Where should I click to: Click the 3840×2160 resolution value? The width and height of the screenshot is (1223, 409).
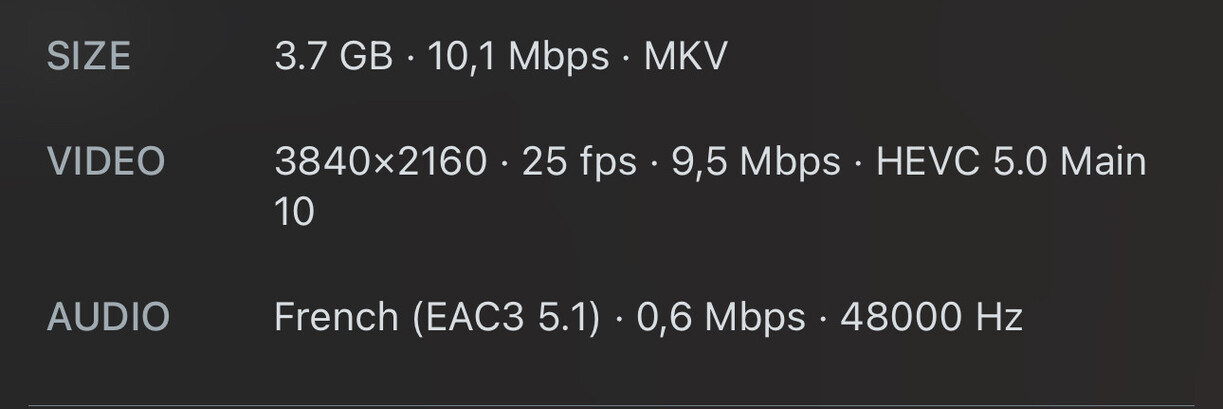point(380,162)
